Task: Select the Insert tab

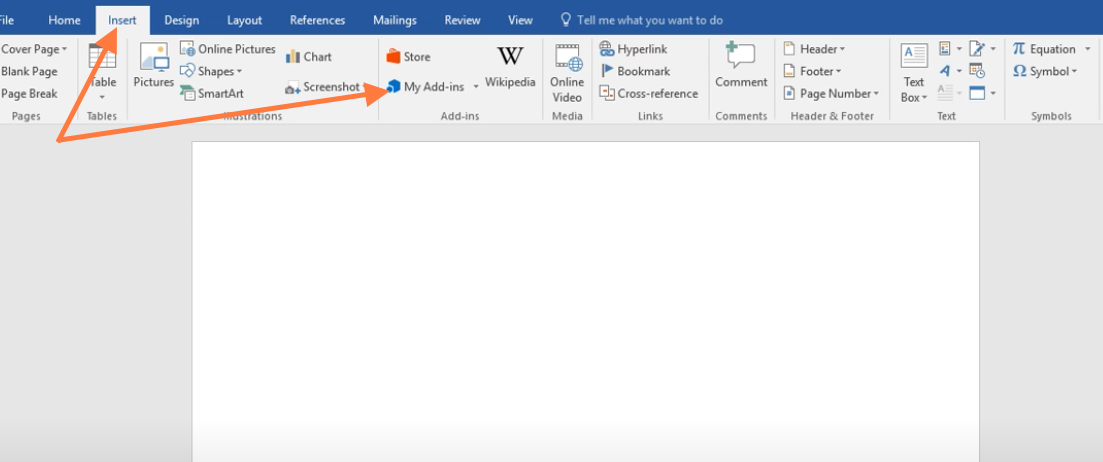Action: tap(122, 20)
